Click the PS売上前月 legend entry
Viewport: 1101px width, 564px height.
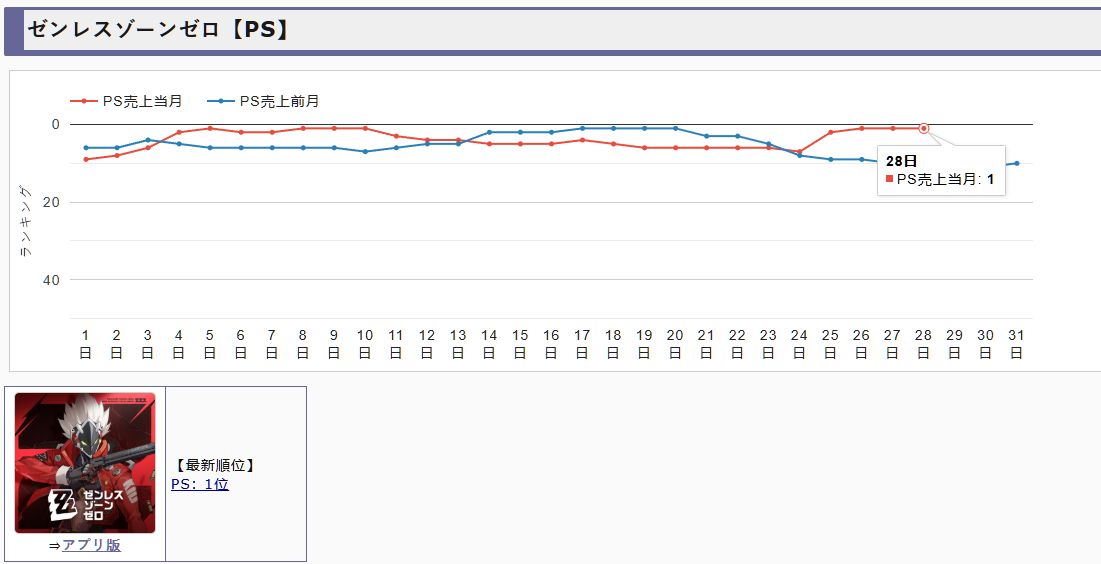pyautogui.click(x=263, y=101)
